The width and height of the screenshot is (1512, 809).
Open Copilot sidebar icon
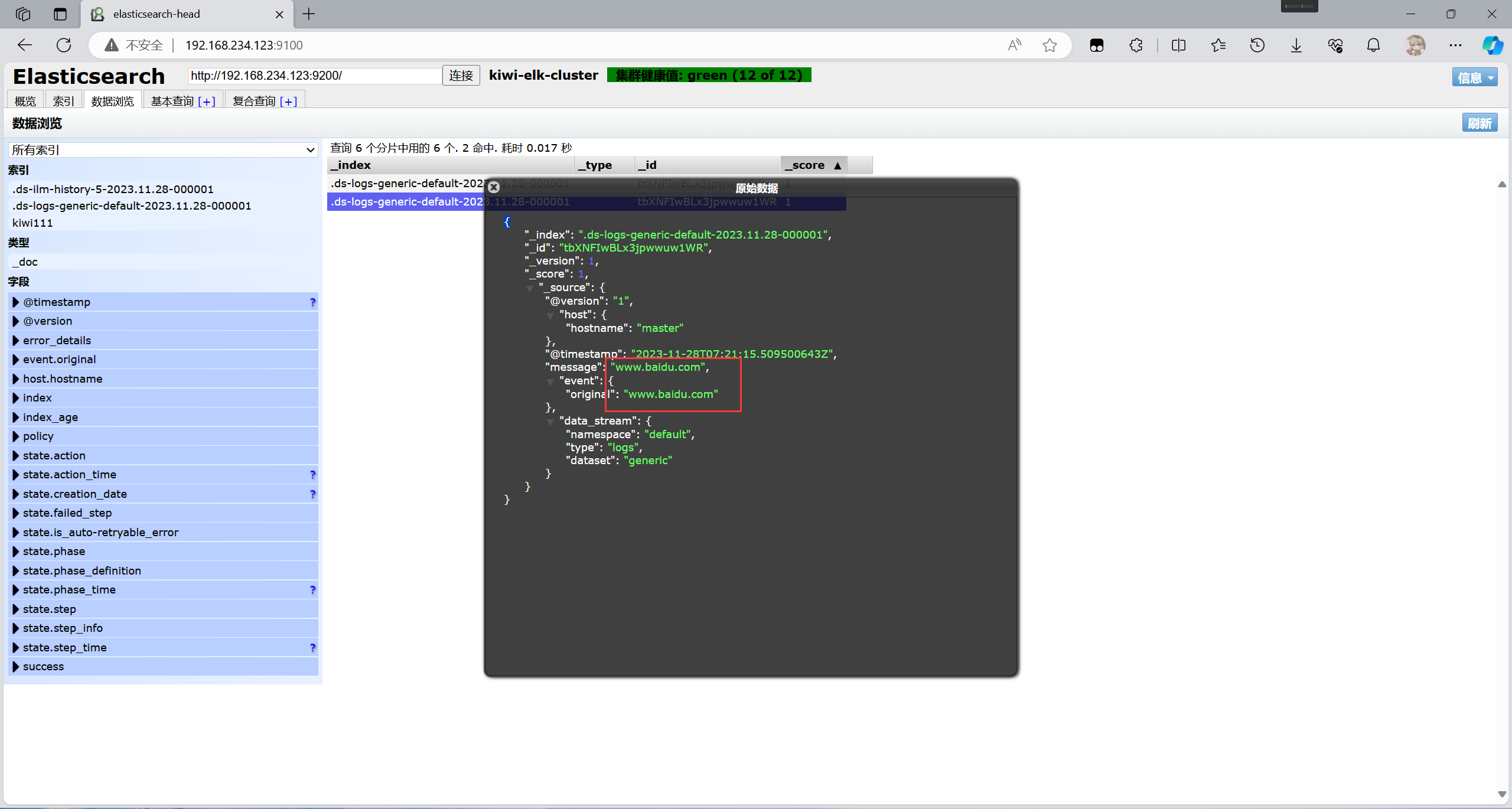(1492, 45)
